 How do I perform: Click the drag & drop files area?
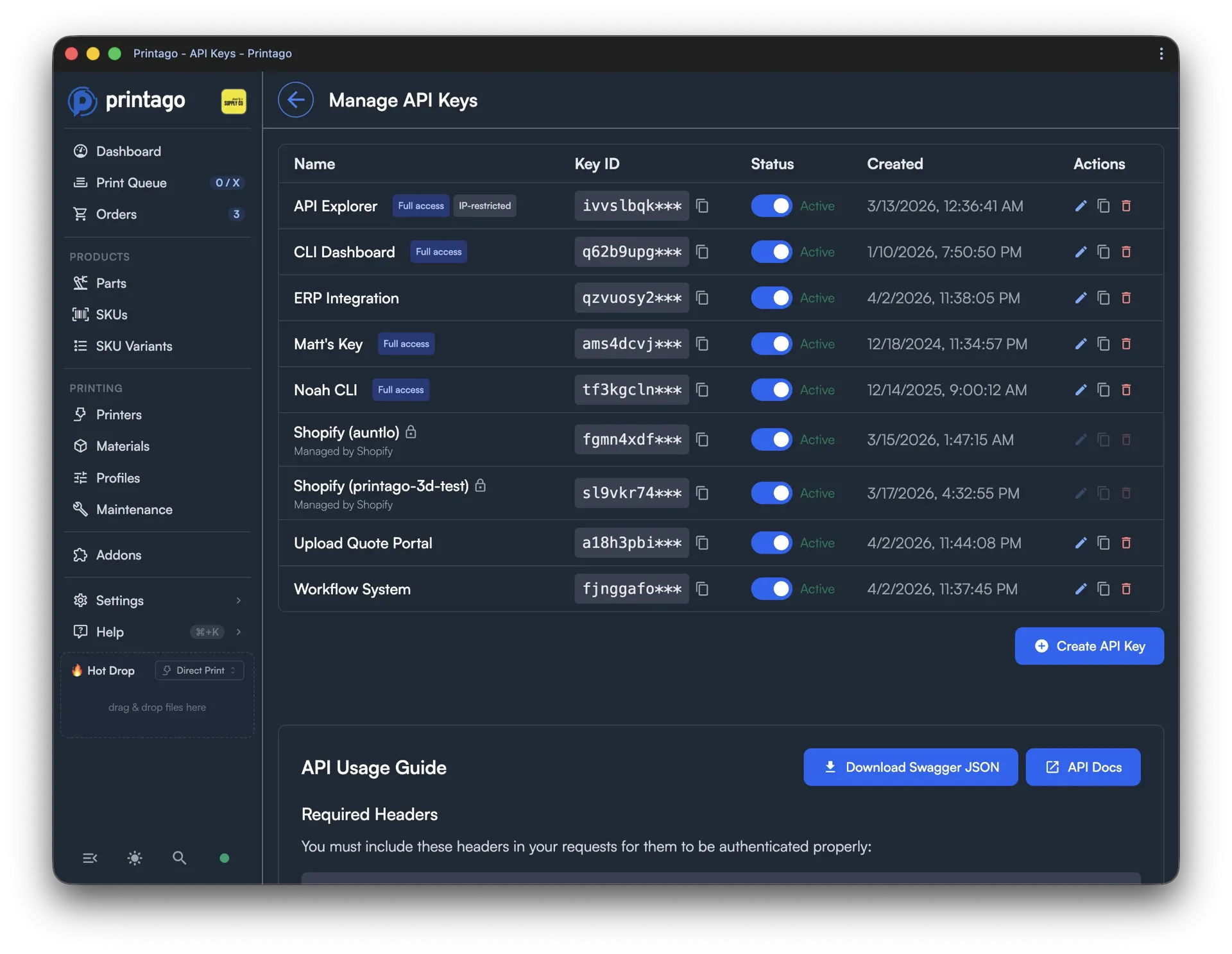(x=157, y=707)
